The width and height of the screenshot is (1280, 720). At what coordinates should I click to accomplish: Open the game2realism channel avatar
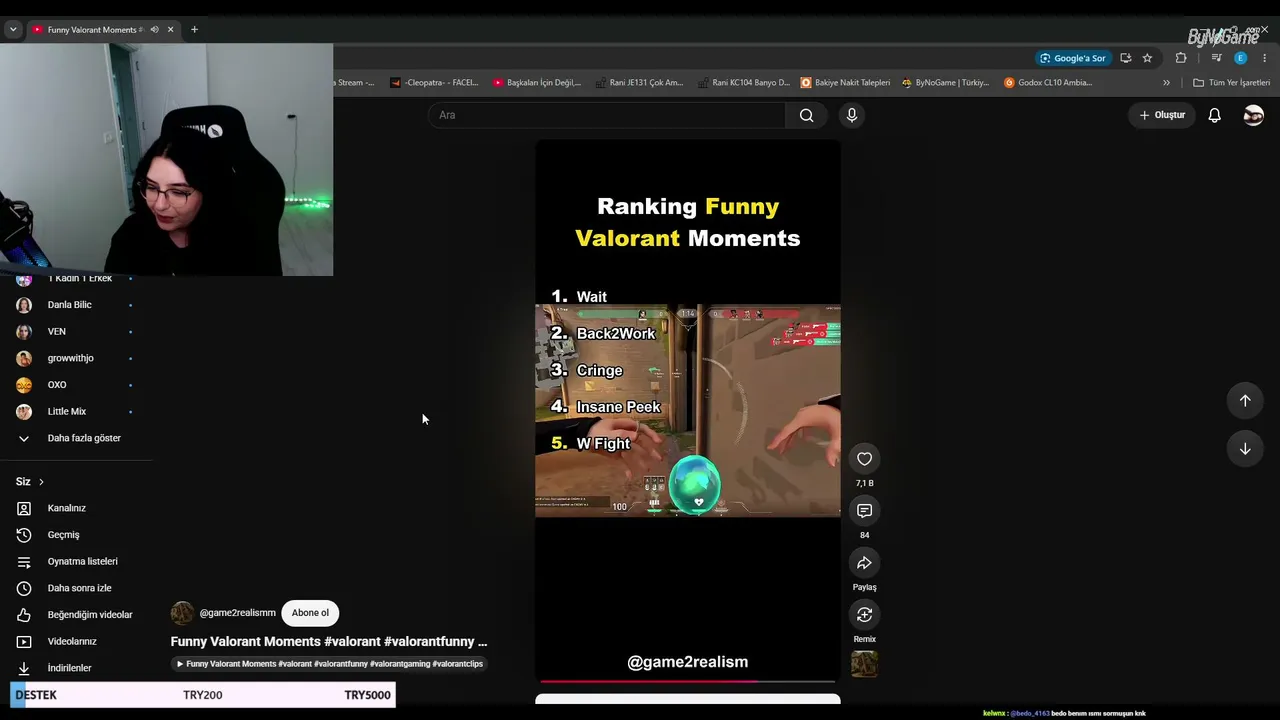pyautogui.click(x=182, y=613)
